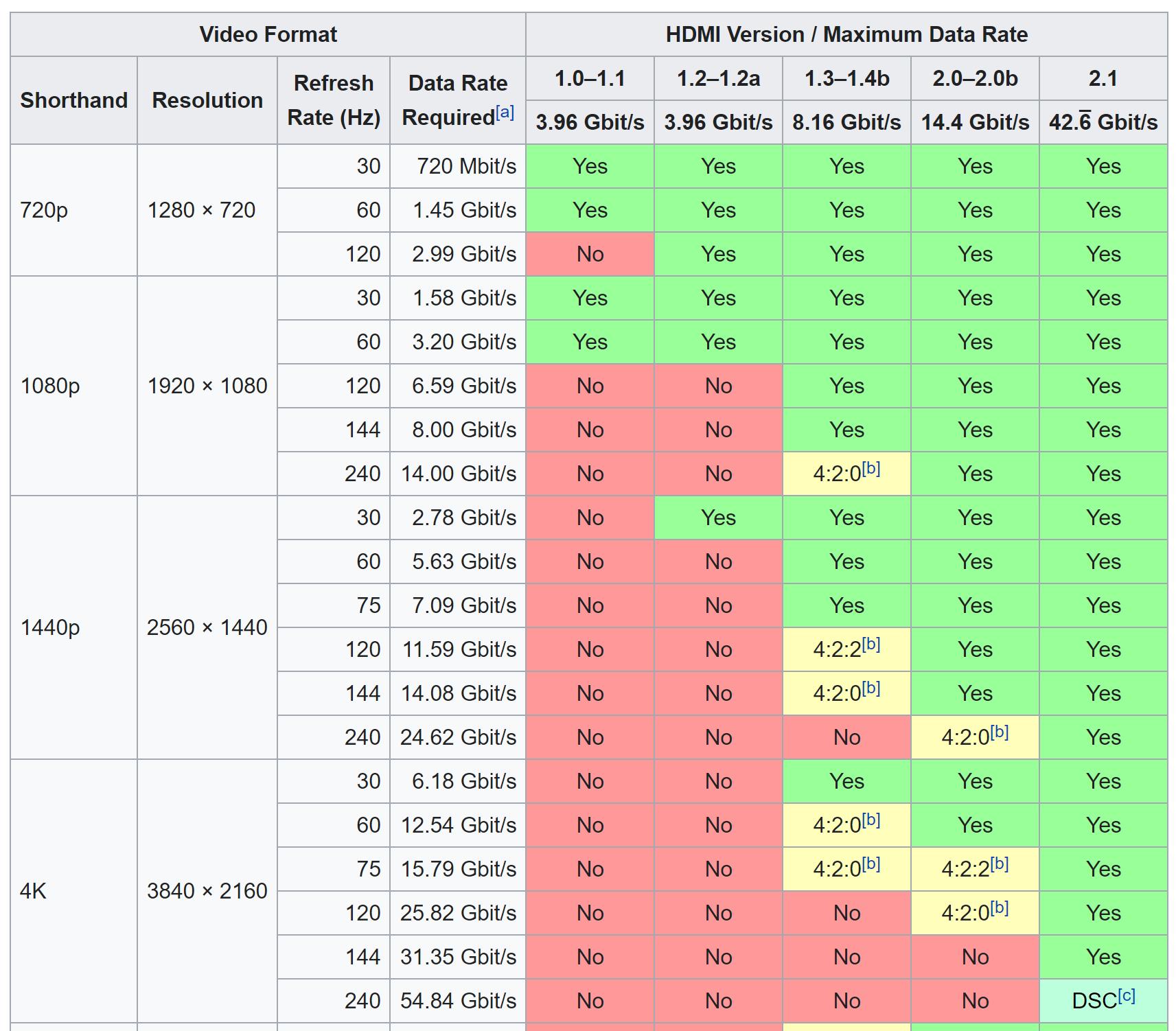Click footnote [b] beside 4:2:2 in 1440p 120 Hz row

(x=871, y=644)
